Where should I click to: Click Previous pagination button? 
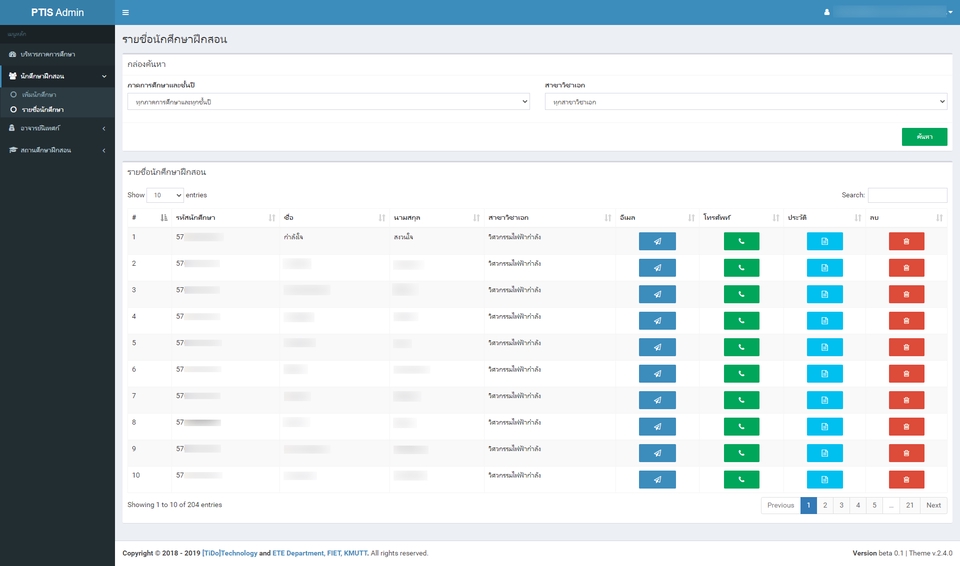(781, 505)
